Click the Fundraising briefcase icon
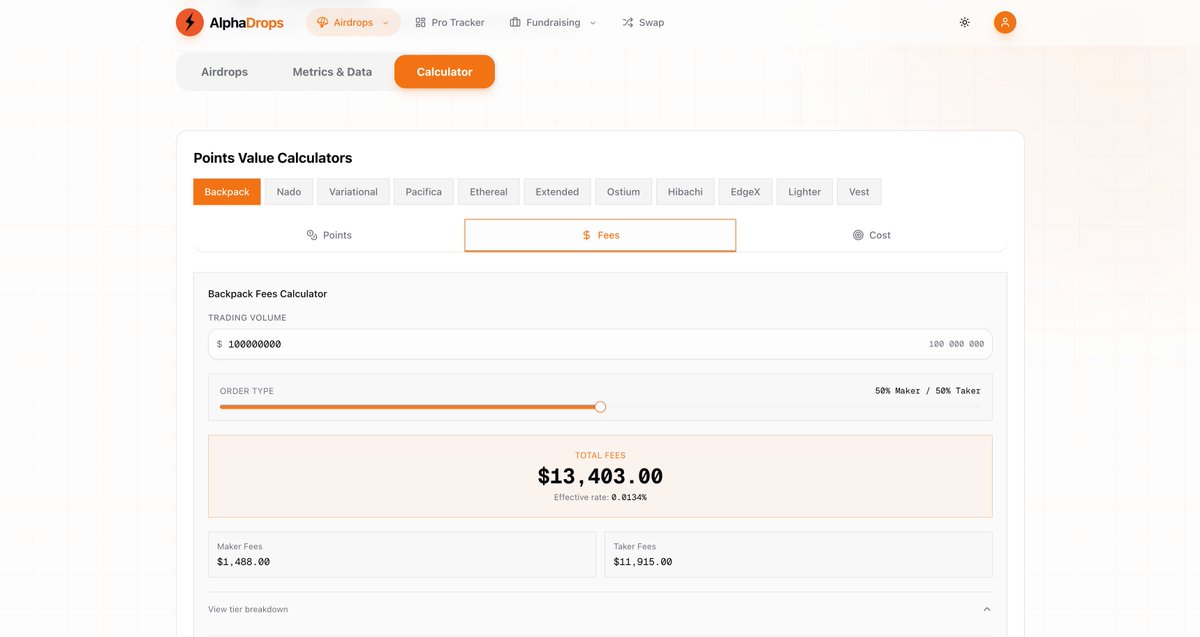1200x637 pixels. pos(515,22)
